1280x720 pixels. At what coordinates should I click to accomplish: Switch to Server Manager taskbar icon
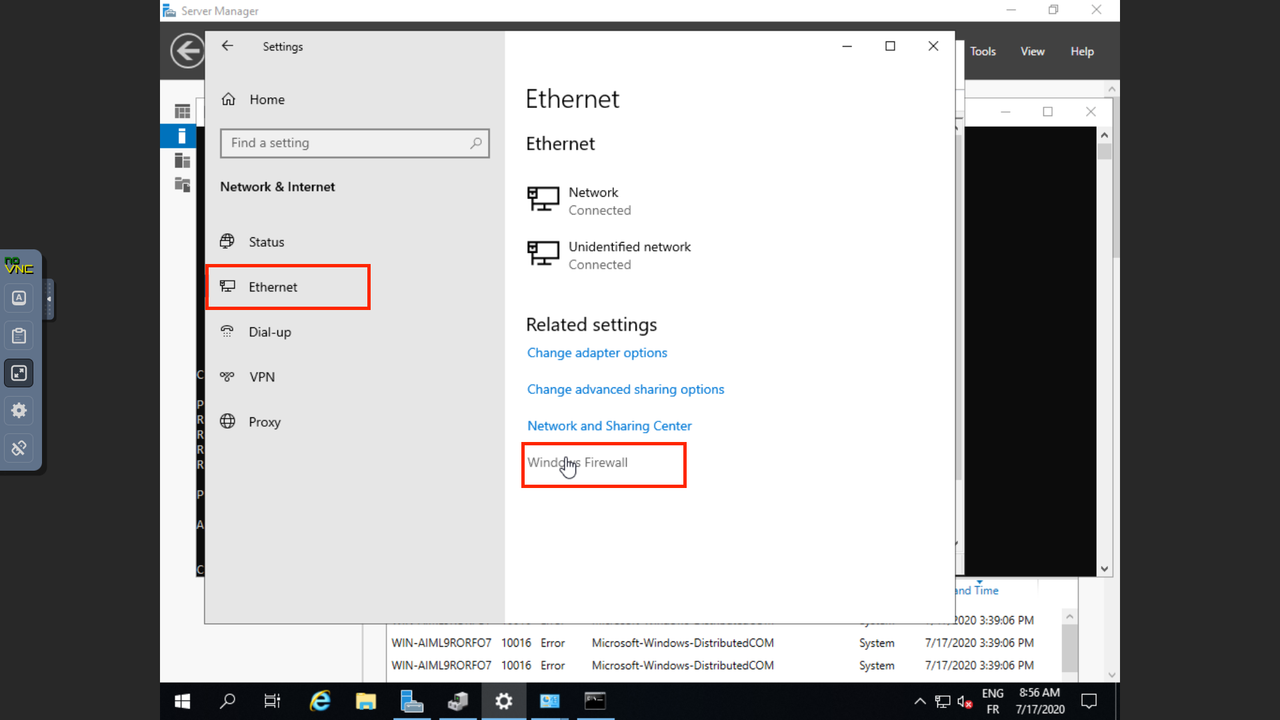(412, 701)
